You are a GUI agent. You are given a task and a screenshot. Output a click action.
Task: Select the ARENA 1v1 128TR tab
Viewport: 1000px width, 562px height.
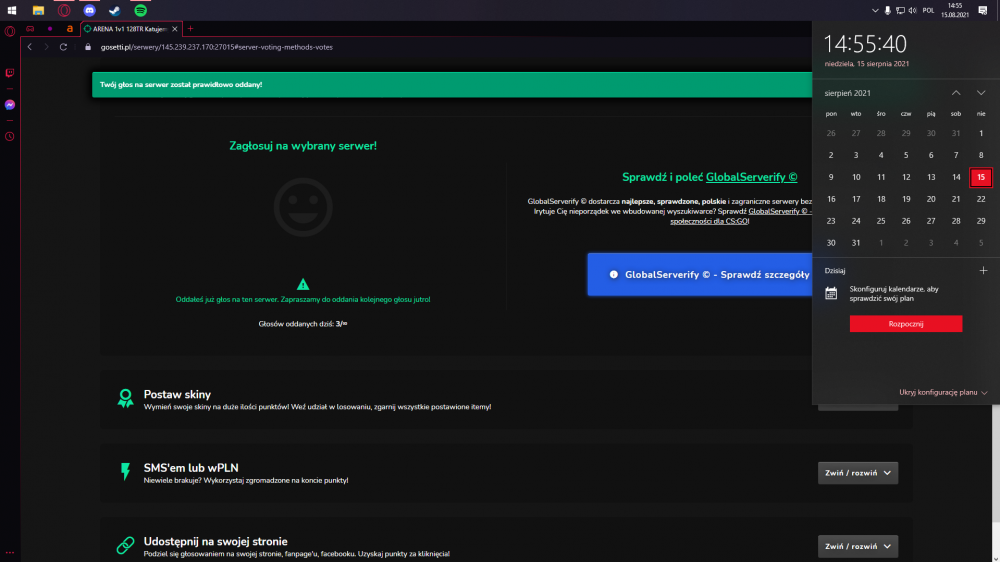click(131, 29)
